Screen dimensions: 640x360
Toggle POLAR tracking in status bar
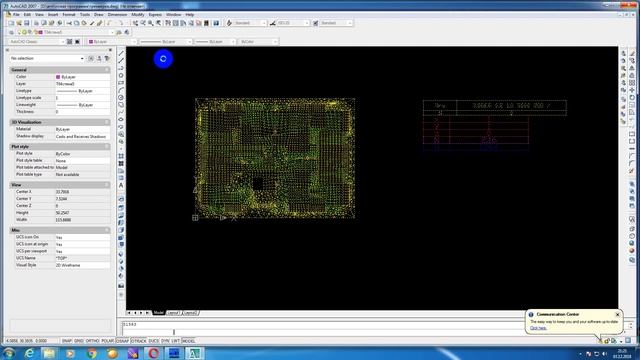[107, 341]
